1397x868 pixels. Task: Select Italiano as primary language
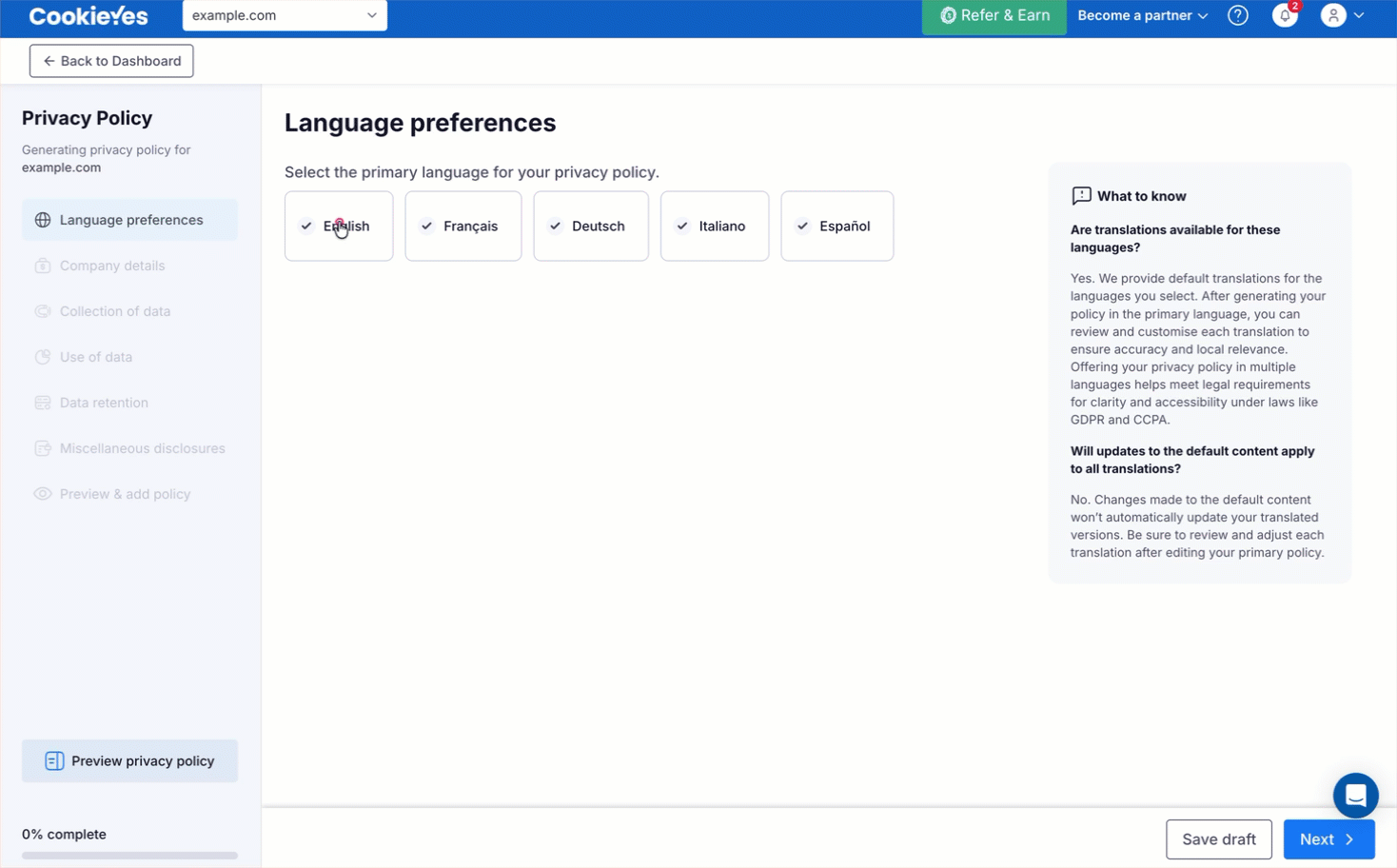(715, 226)
